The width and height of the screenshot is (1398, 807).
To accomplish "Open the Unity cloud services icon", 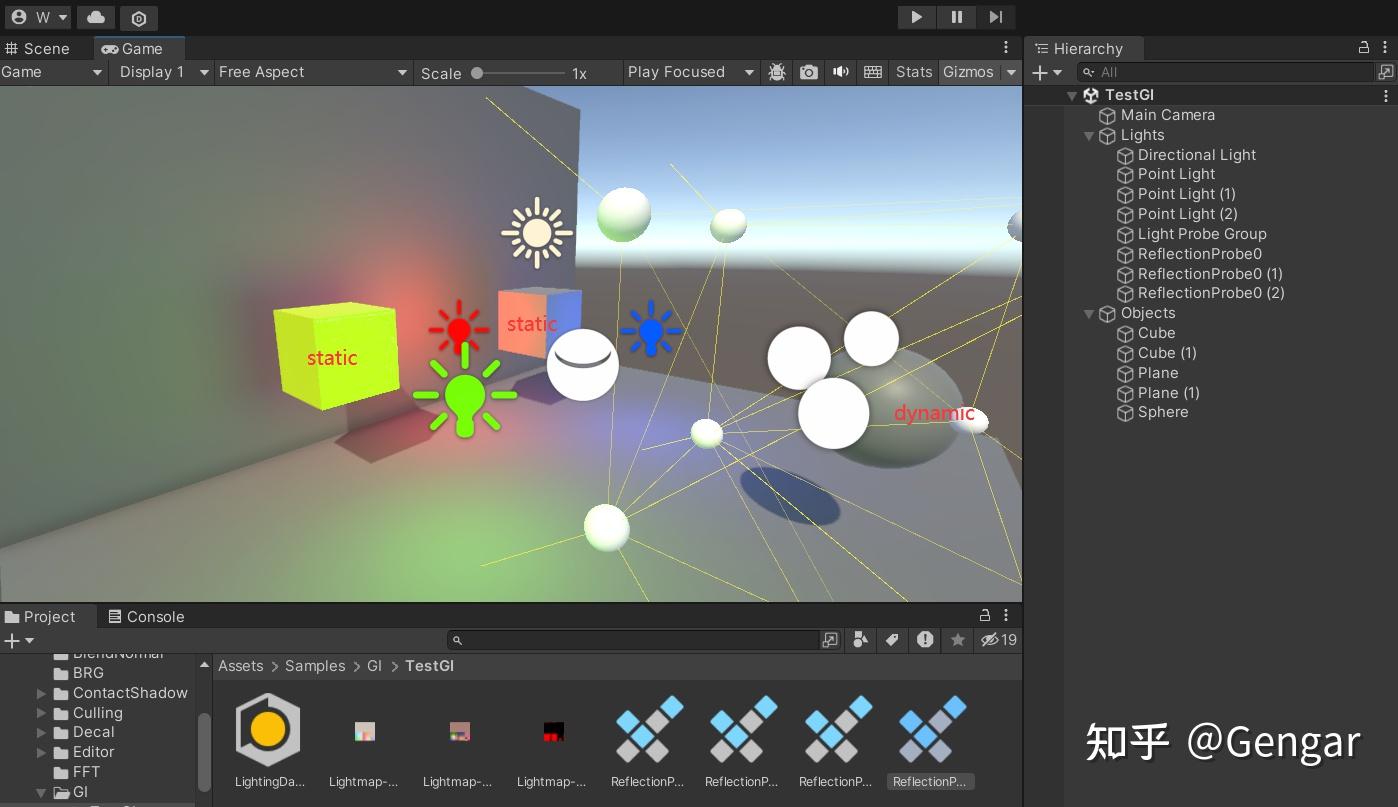I will (x=95, y=17).
